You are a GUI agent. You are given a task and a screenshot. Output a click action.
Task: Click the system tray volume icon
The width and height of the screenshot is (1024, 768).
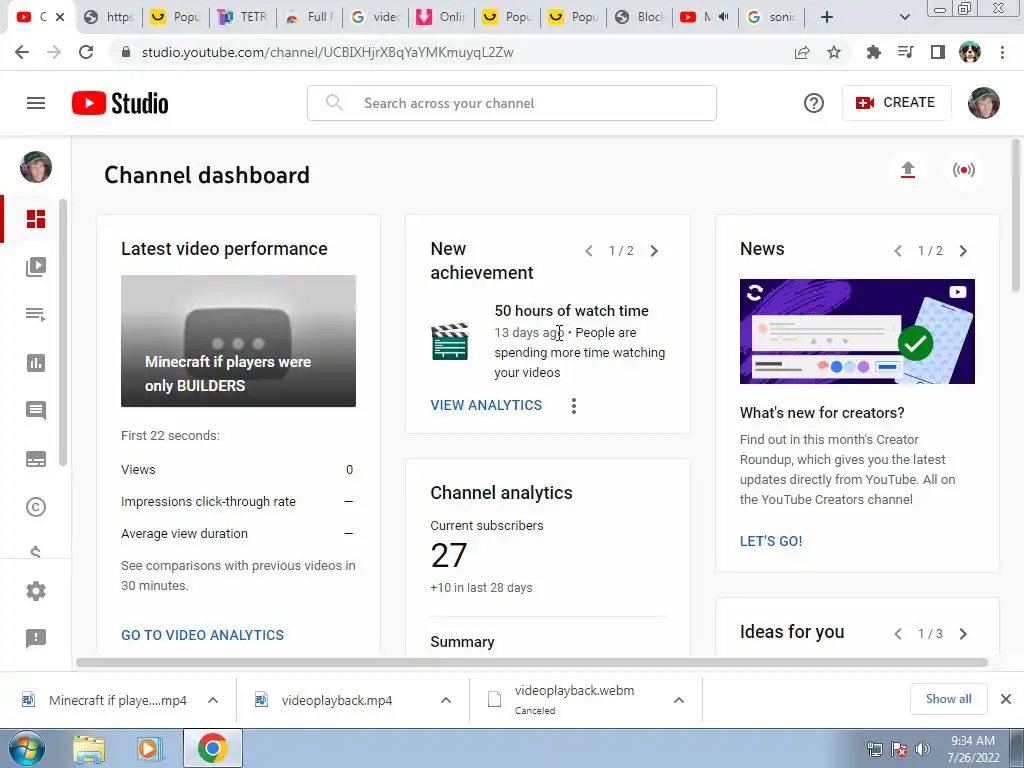923,749
